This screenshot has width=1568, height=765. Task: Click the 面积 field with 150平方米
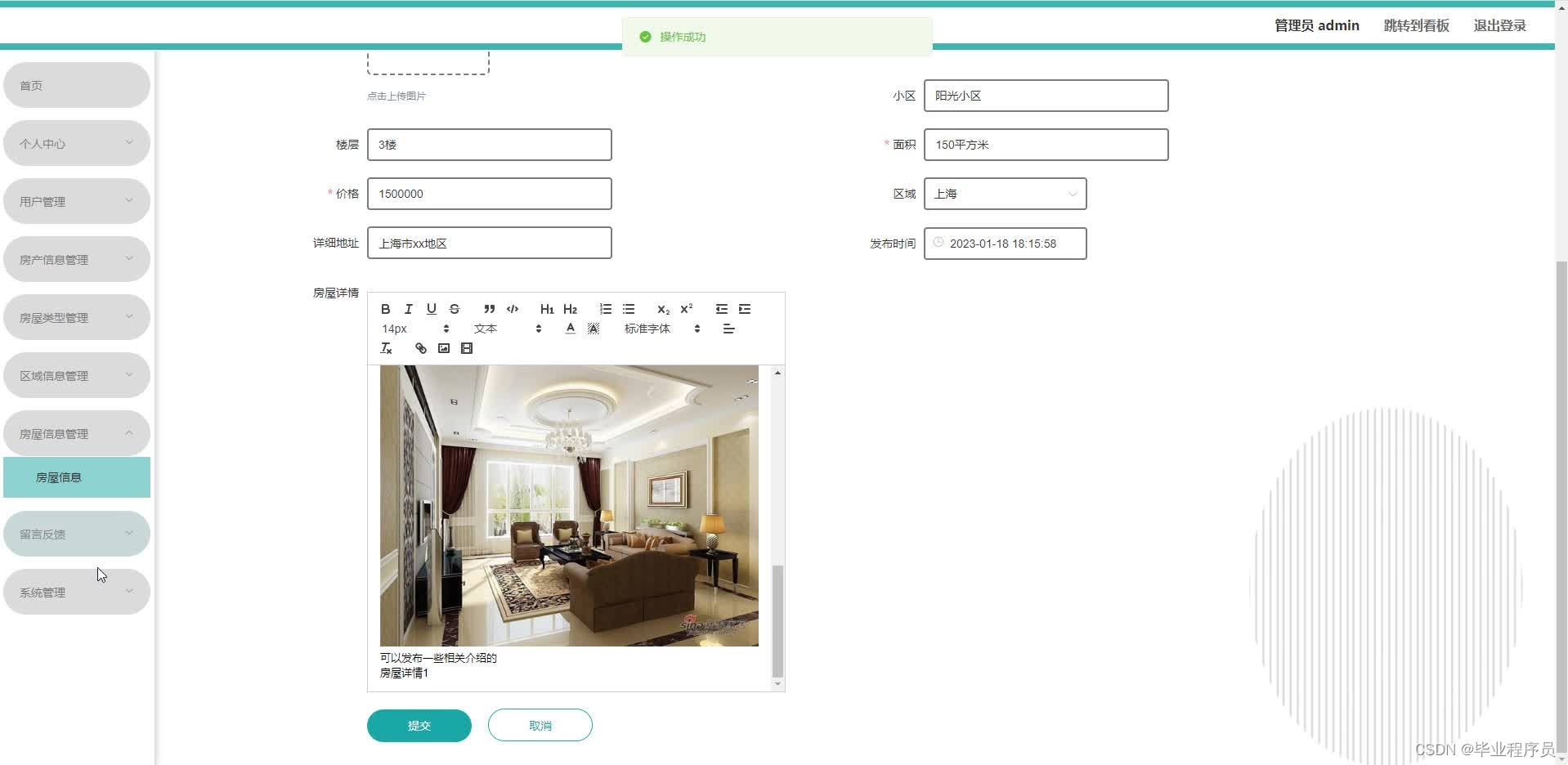point(1046,145)
